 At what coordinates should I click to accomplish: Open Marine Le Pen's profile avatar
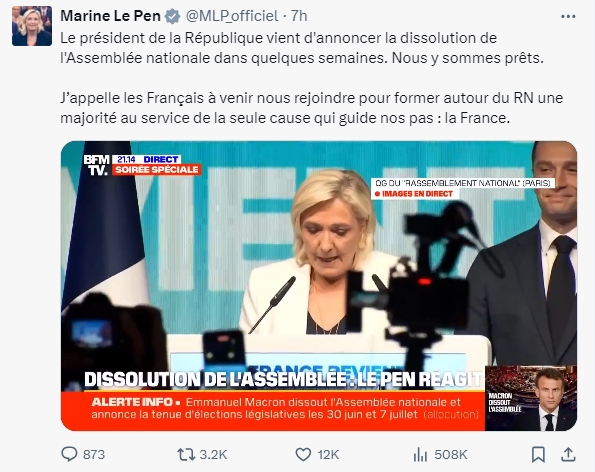[x=32, y=26]
